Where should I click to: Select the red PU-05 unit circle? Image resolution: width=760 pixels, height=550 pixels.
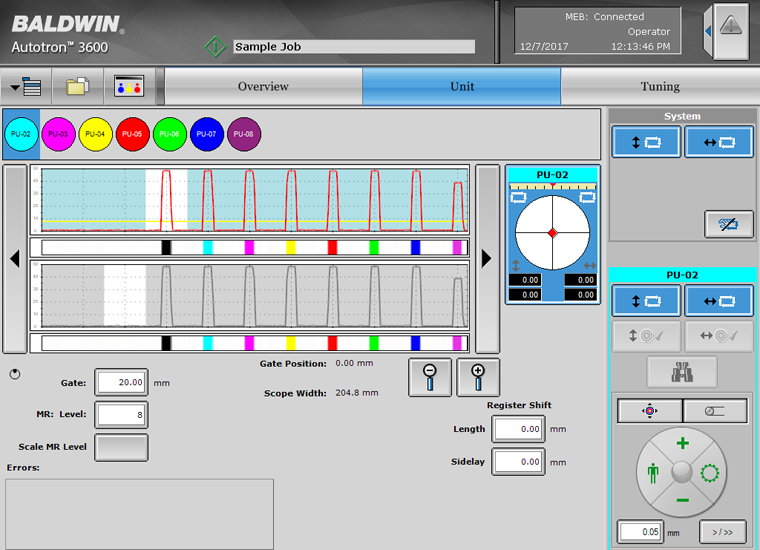click(132, 134)
